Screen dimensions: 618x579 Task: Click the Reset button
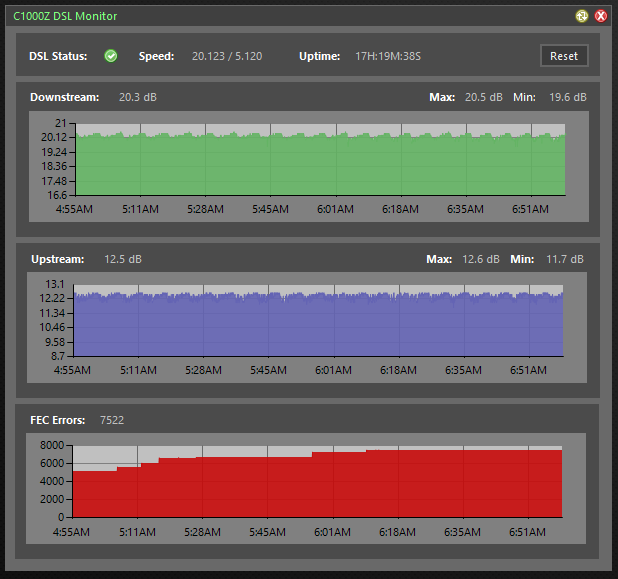coord(564,56)
